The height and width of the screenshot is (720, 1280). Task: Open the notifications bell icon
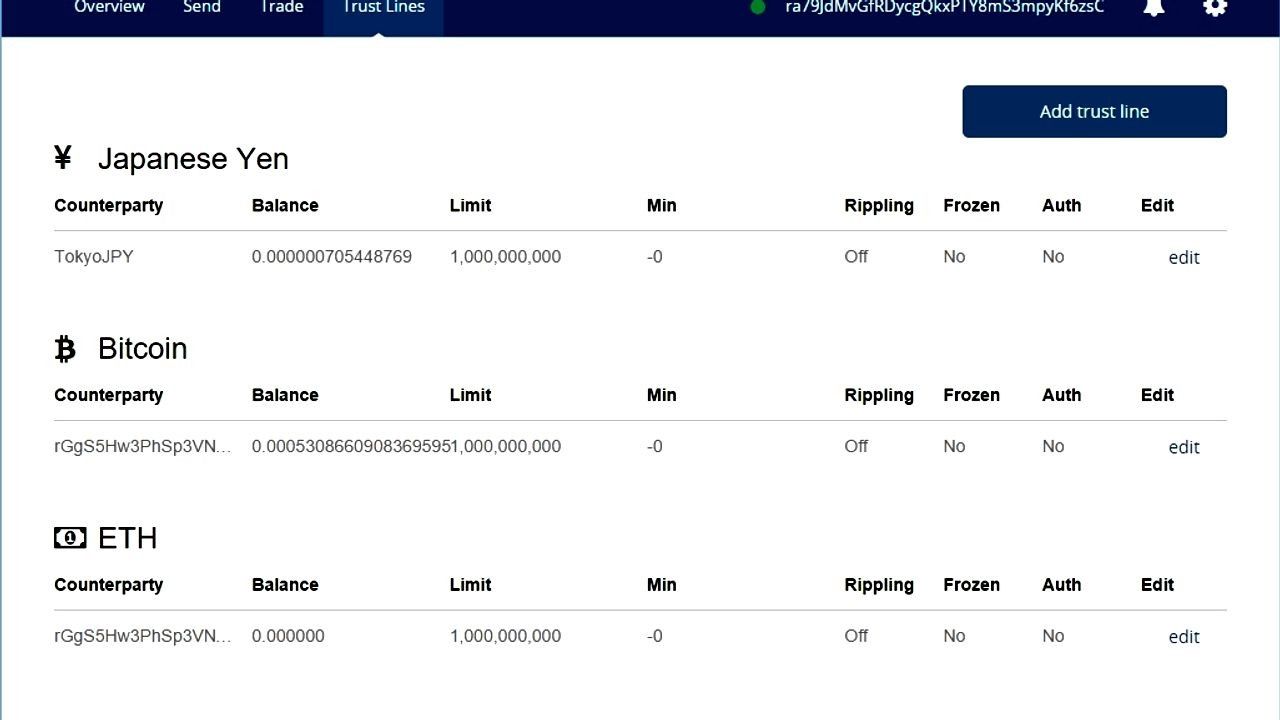pyautogui.click(x=1154, y=7)
